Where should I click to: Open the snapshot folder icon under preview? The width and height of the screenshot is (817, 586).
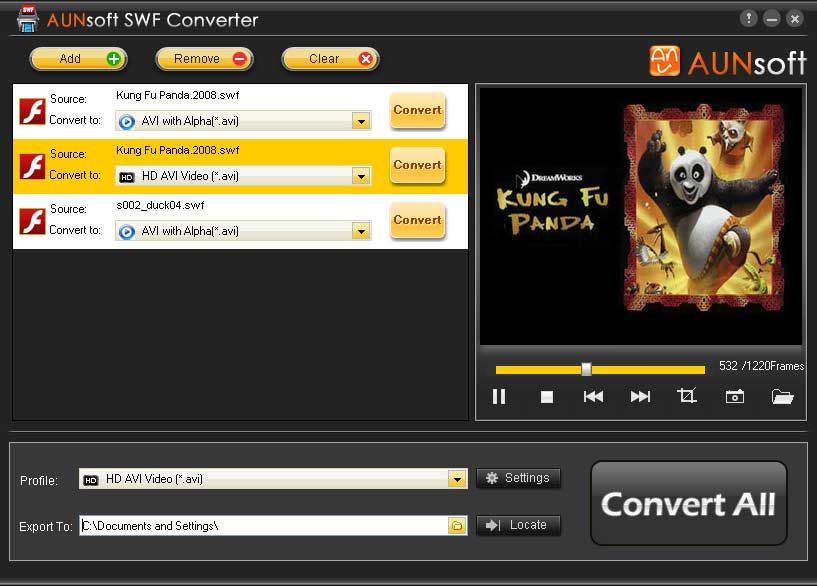(782, 397)
